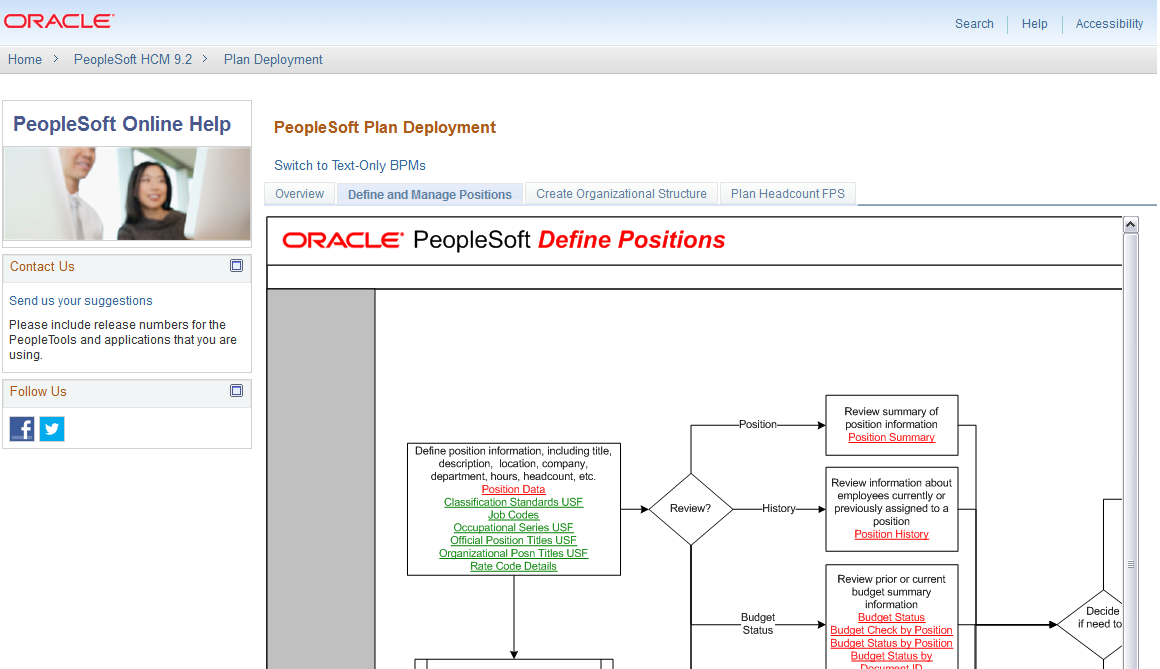Open Budget Status by Position link
Image resolution: width=1160 pixels, height=669 pixels.
[x=891, y=643]
